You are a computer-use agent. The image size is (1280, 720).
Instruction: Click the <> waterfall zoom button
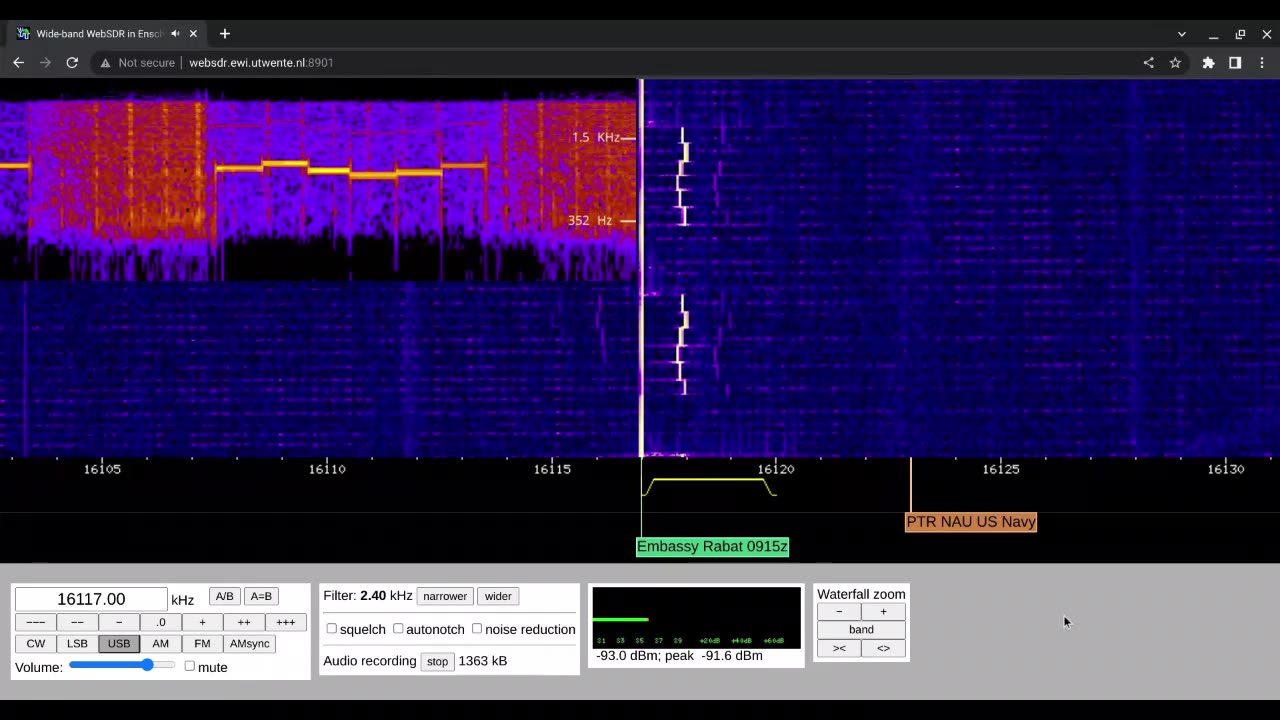pos(883,648)
